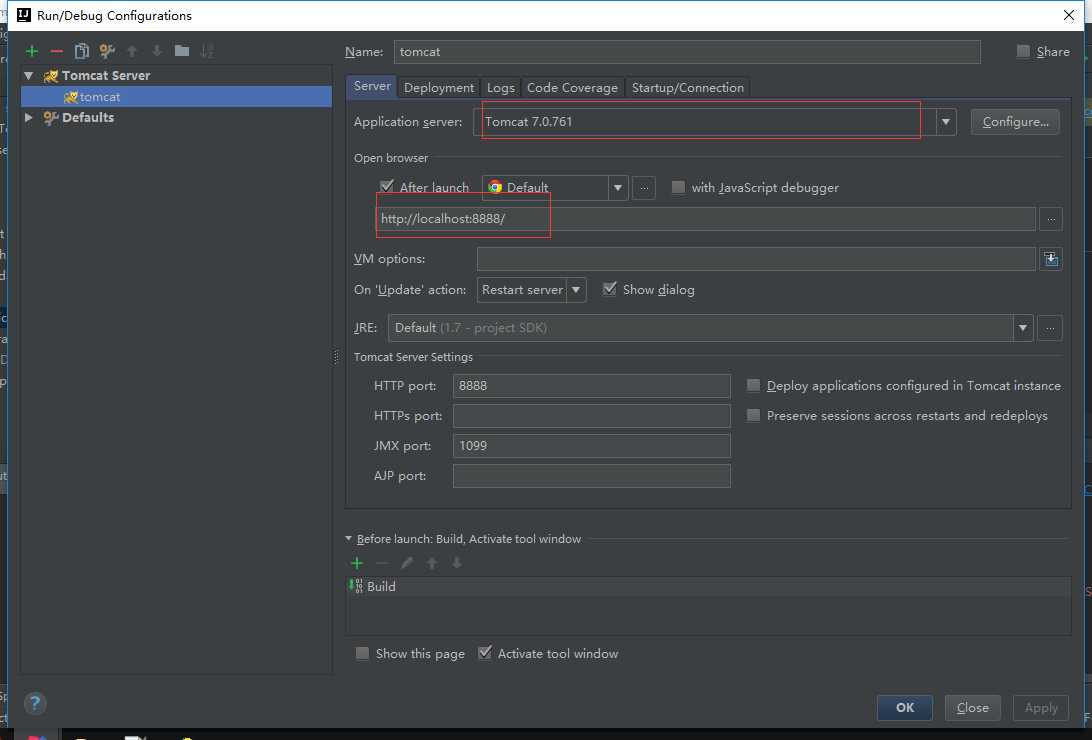Screen dimensions: 1092x740
Task: Move the before launch task up
Action: click(432, 563)
